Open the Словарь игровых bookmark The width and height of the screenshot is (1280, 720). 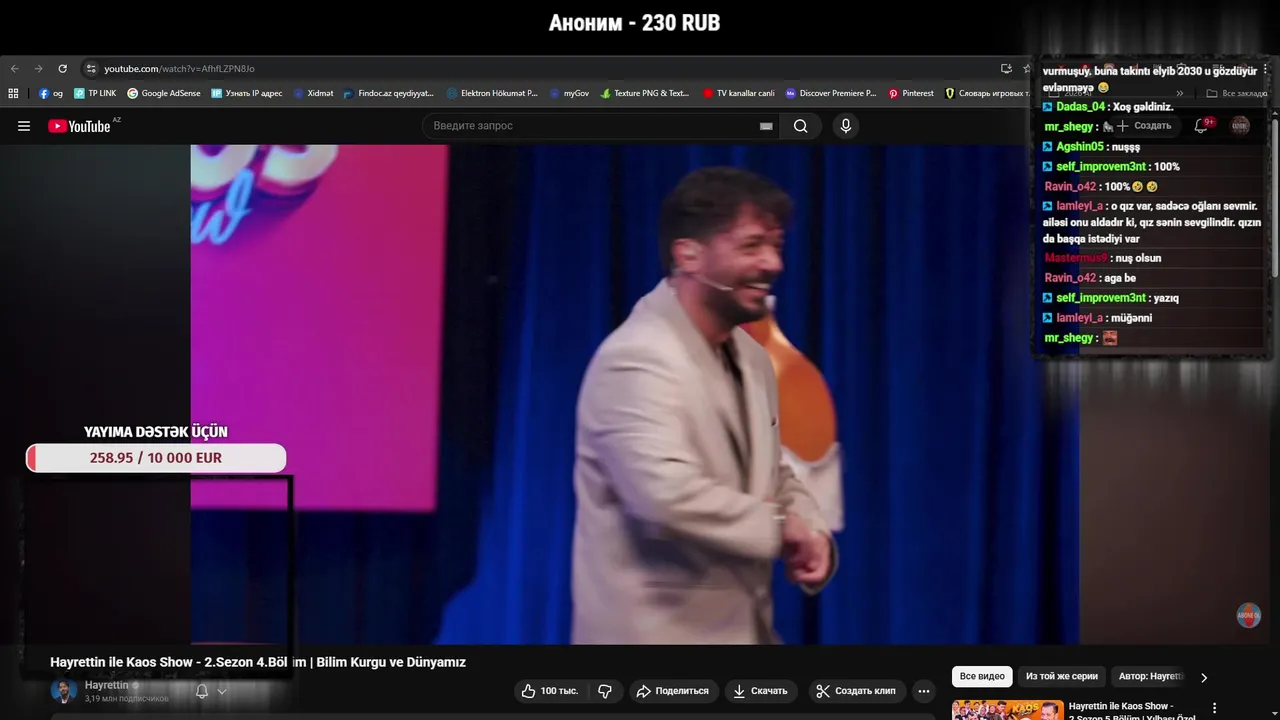[986, 93]
